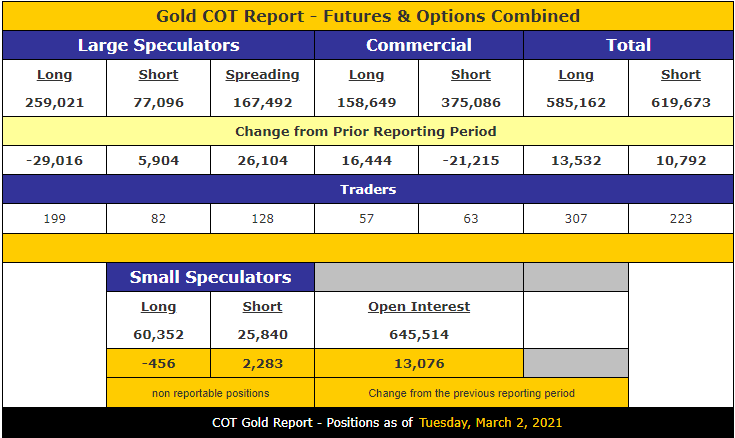
Task: Select the Open Interest value 645,514
Action: (x=418, y=335)
